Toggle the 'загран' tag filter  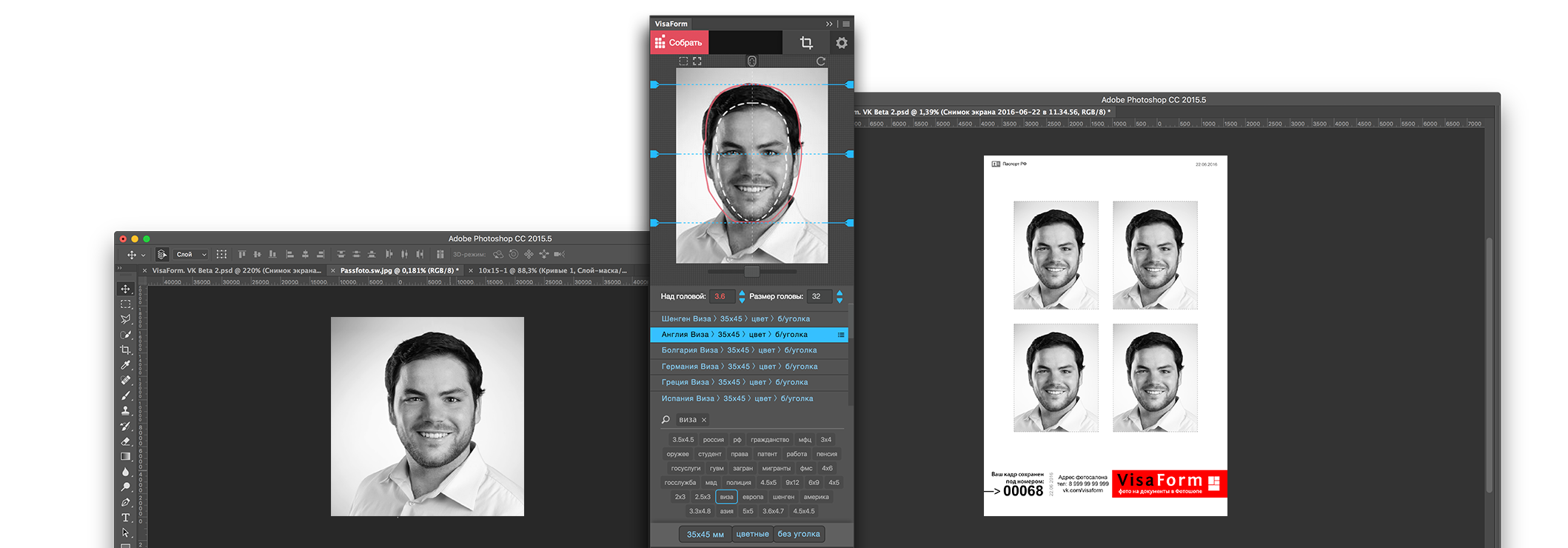(743, 468)
